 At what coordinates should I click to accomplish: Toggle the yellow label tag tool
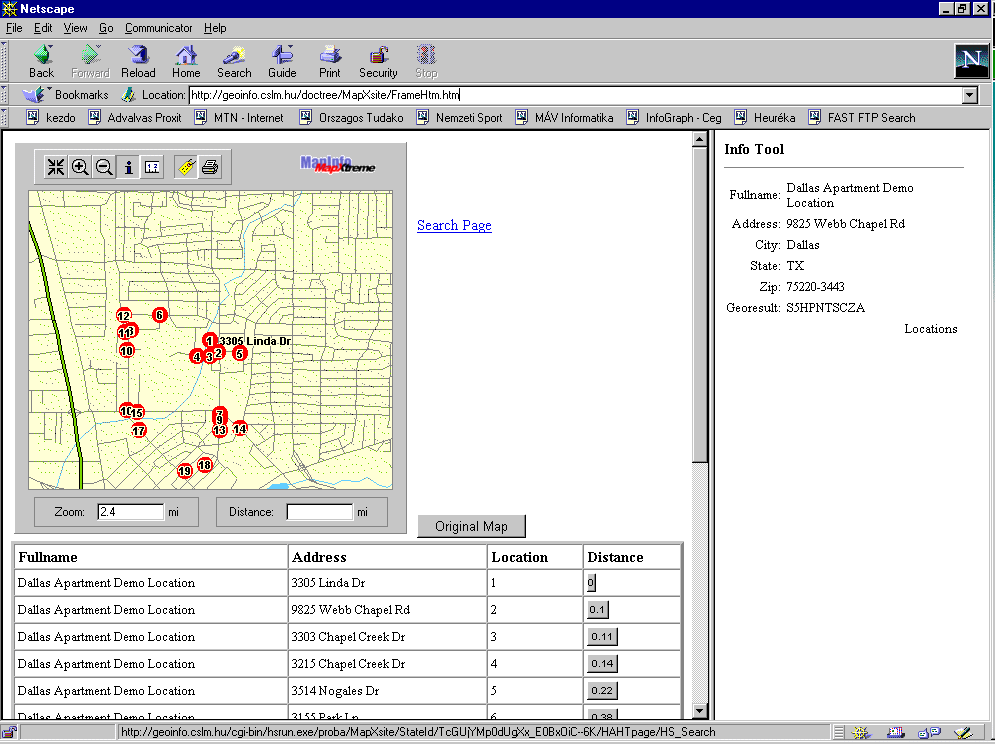(185, 167)
